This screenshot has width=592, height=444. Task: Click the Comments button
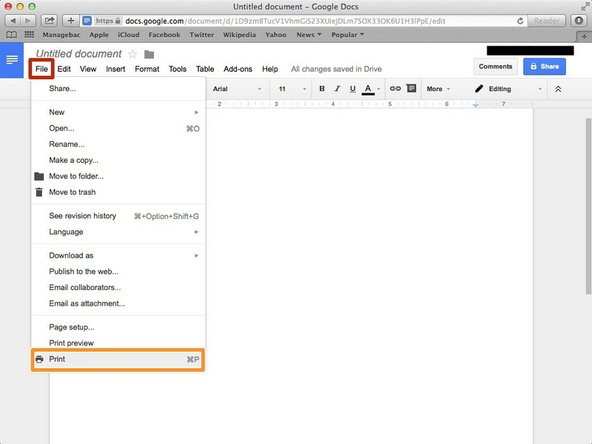(x=495, y=66)
